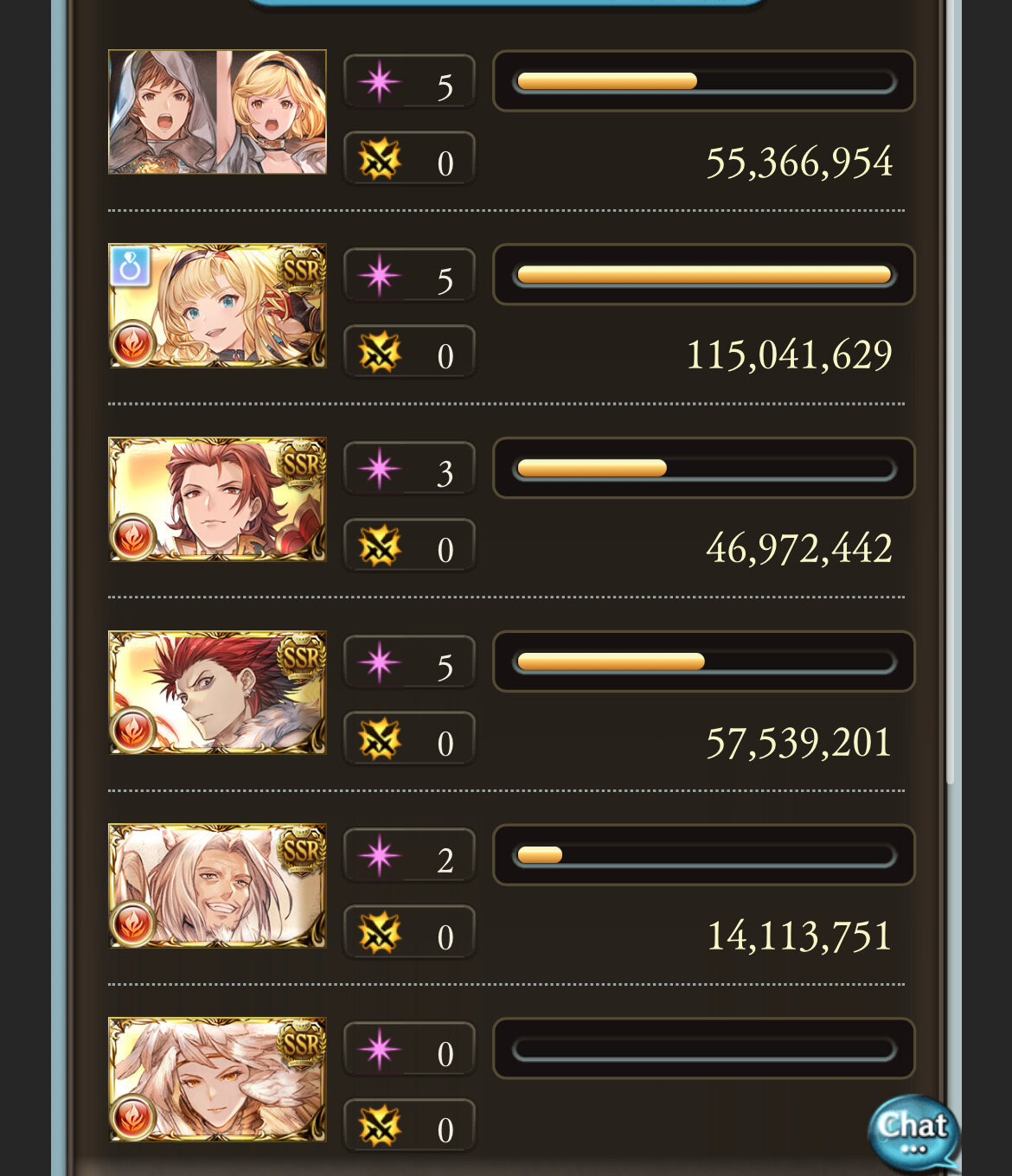Click crossed swords icon beside 115,041,629
This screenshot has height=1176, width=1012.
(x=379, y=354)
